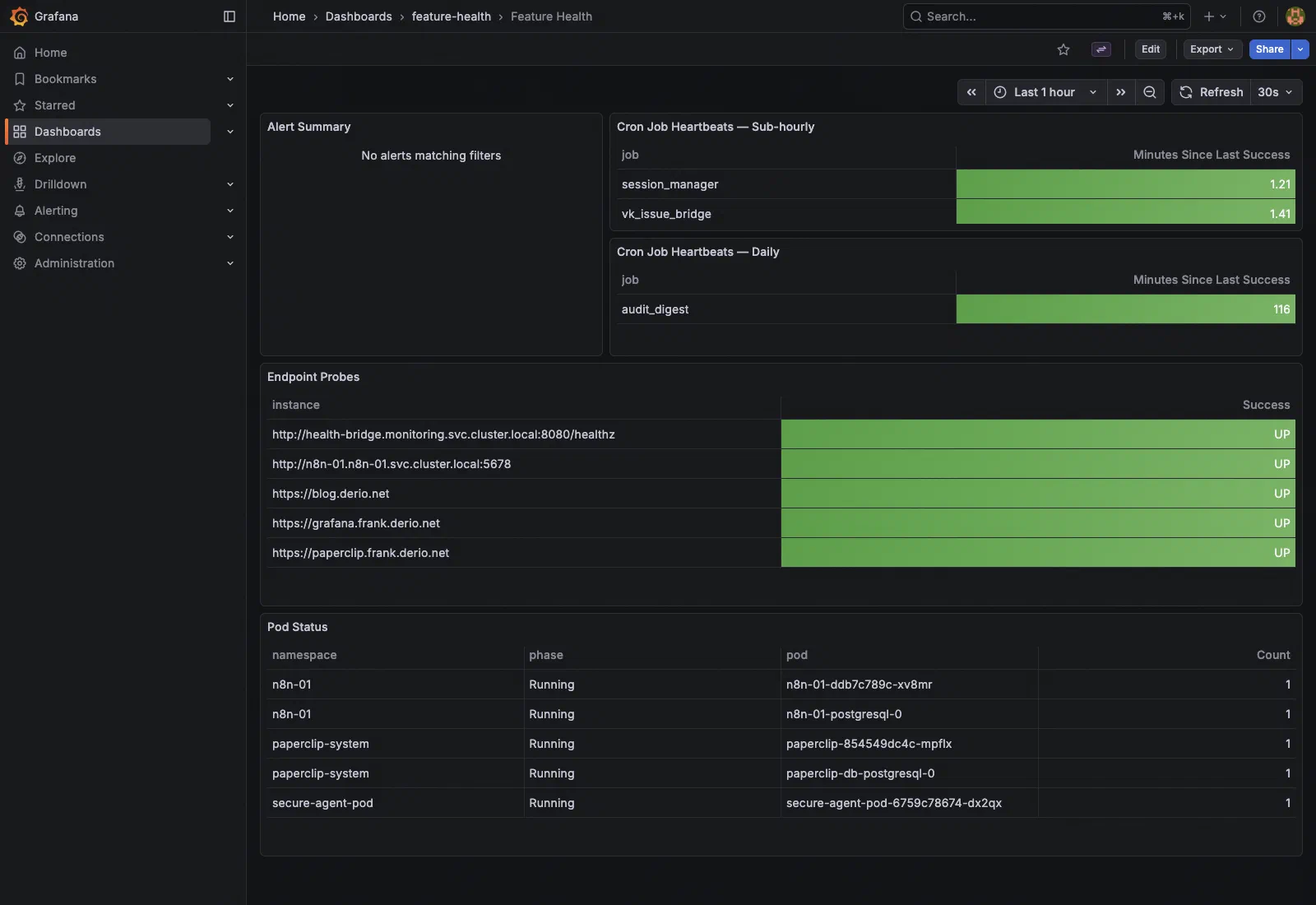Click the Refresh button label
This screenshot has height=905, width=1316.
pos(1221,92)
